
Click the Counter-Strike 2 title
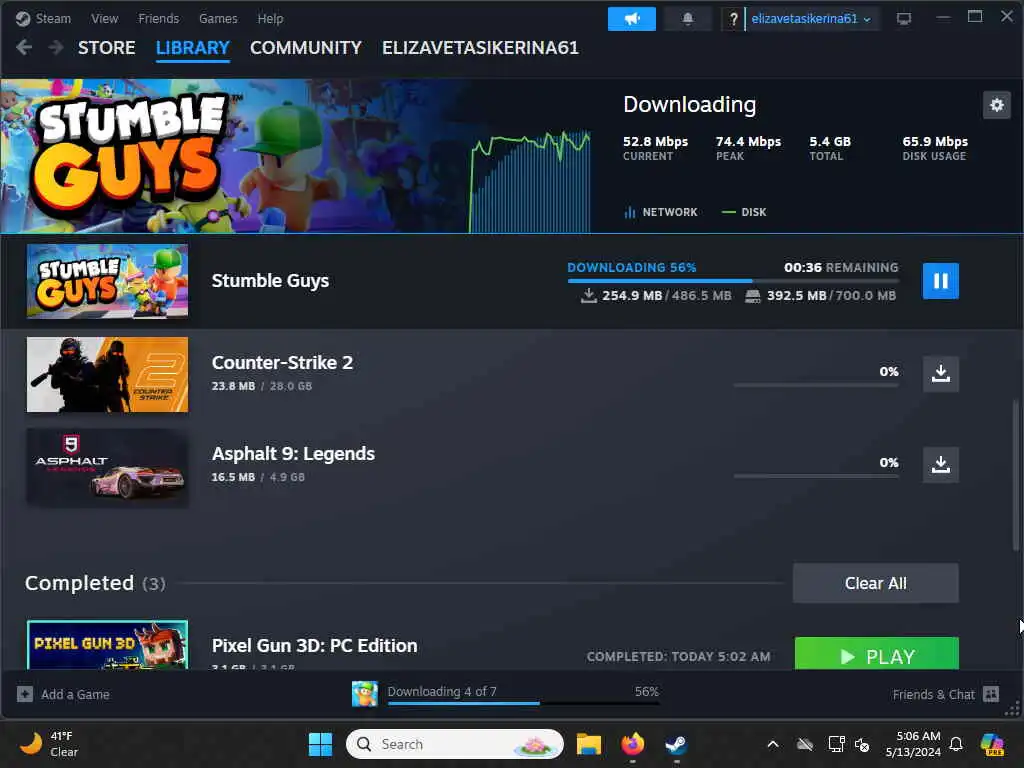[x=282, y=362]
